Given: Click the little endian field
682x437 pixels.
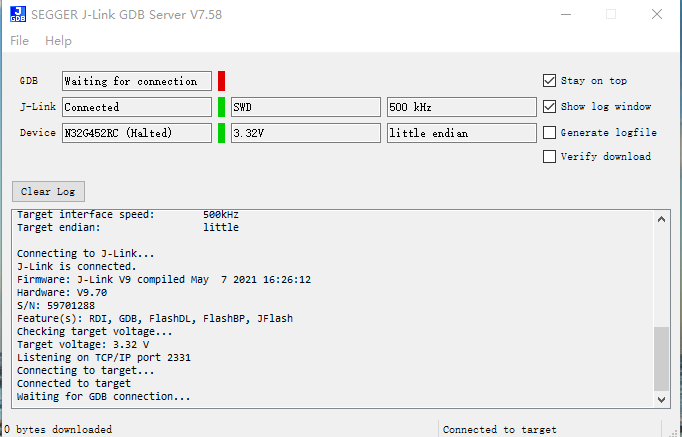Looking at the screenshot, I should pyautogui.click(x=461, y=133).
